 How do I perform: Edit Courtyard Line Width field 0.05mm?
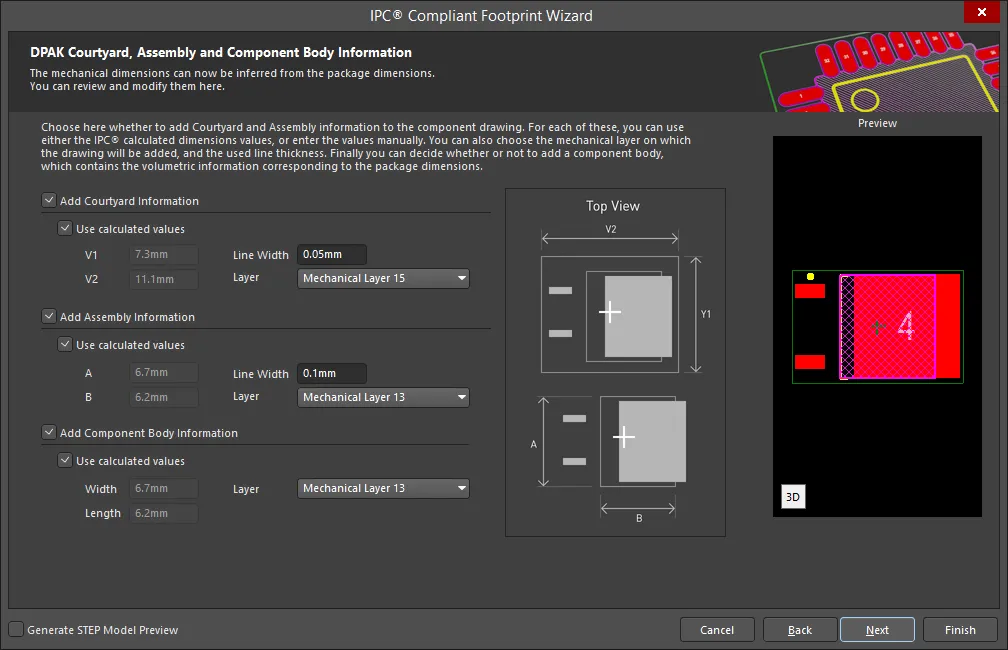tap(332, 255)
